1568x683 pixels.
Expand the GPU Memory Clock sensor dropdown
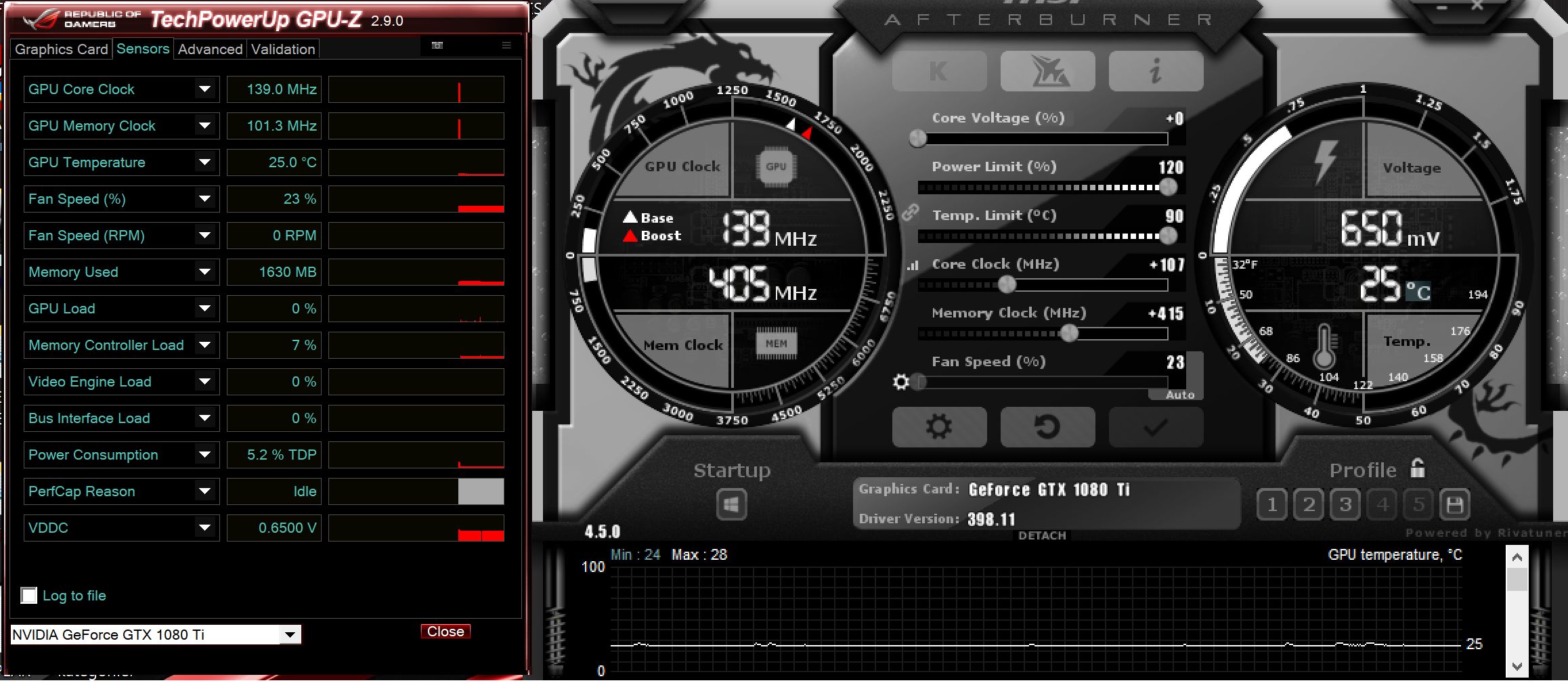tap(204, 126)
